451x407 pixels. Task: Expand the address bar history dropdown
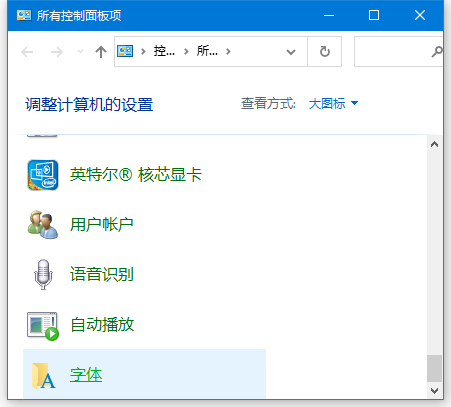(291, 52)
